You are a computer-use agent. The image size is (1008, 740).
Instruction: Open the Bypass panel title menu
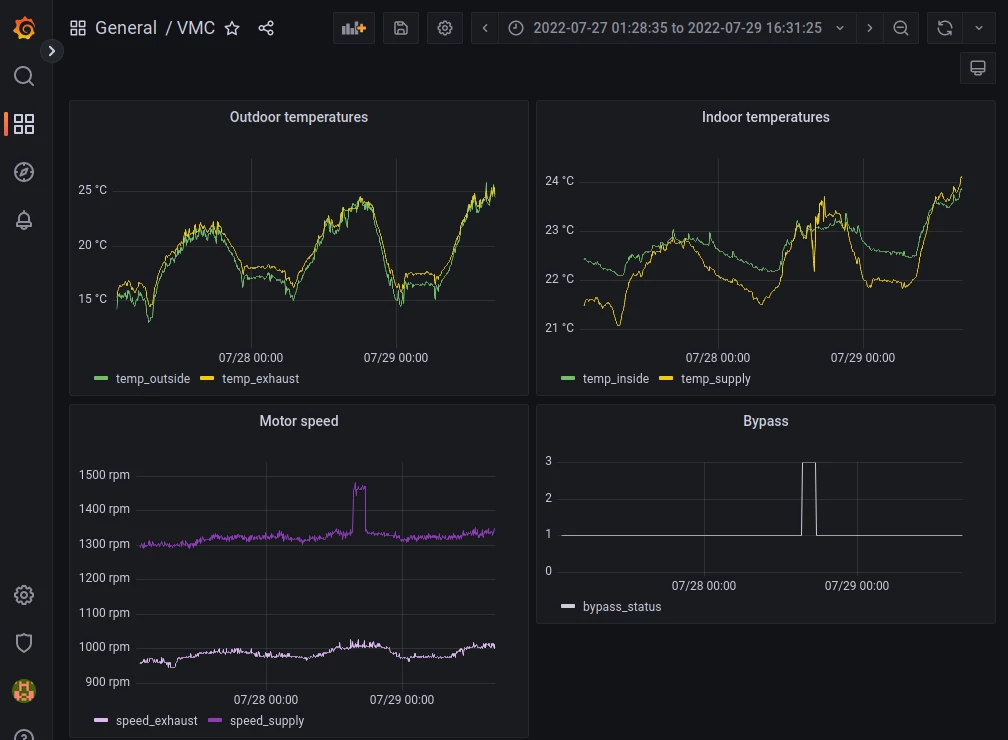[766, 421]
